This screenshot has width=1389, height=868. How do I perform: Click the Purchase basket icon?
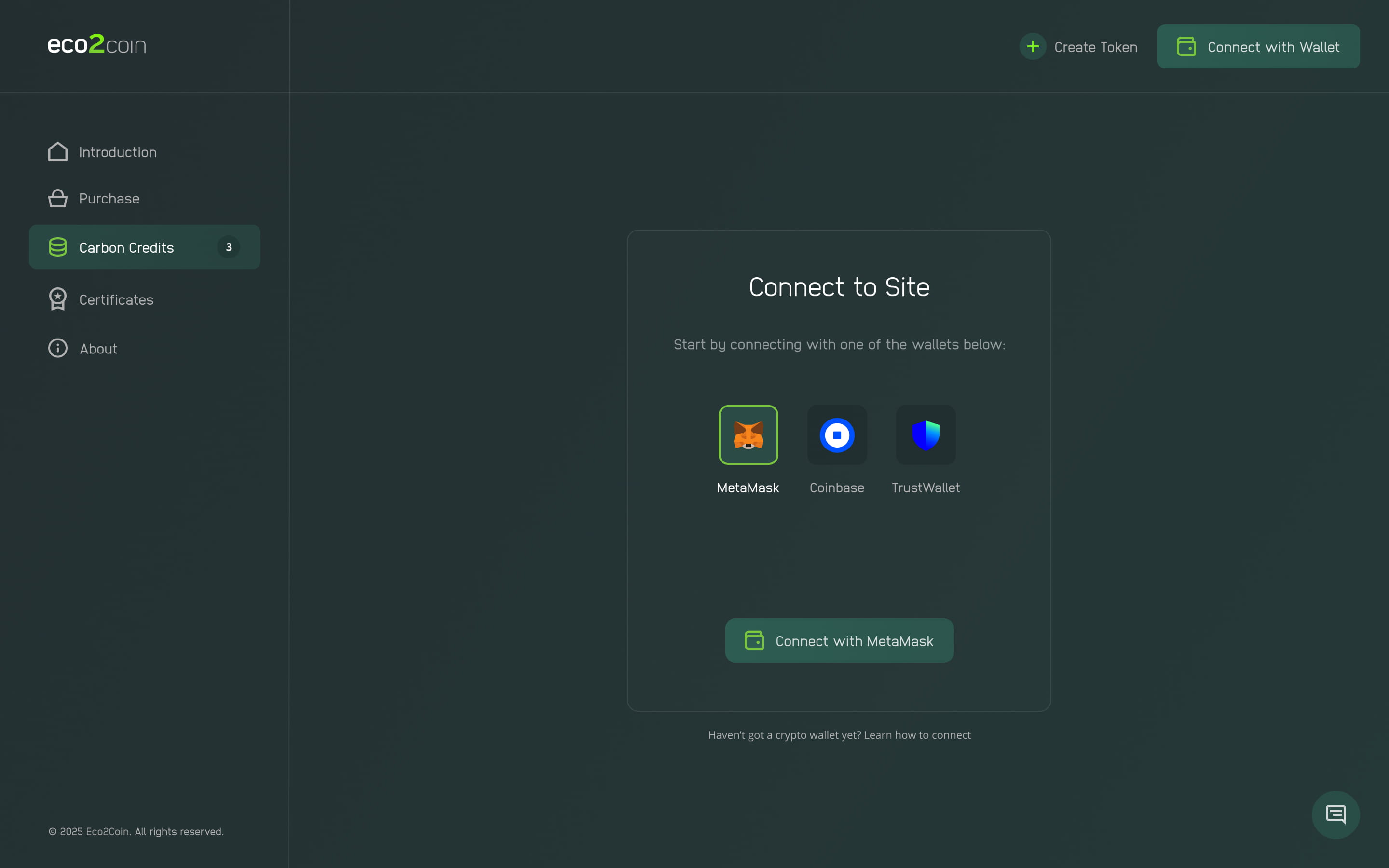click(x=58, y=198)
